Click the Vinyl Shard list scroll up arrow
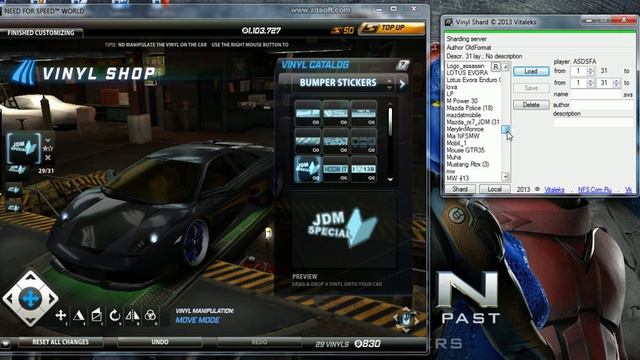Screen dimensions: 640x360 [505, 67]
